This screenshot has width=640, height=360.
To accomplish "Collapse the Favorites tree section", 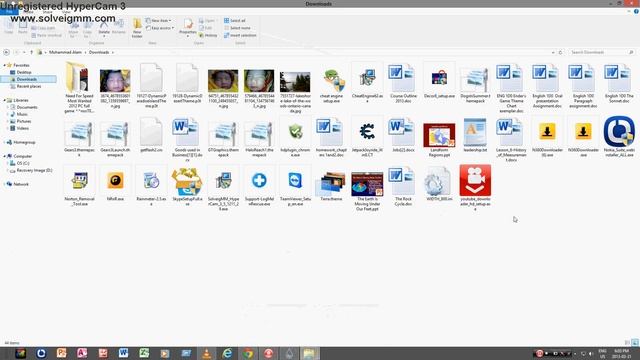I will pyautogui.click(x=4, y=65).
